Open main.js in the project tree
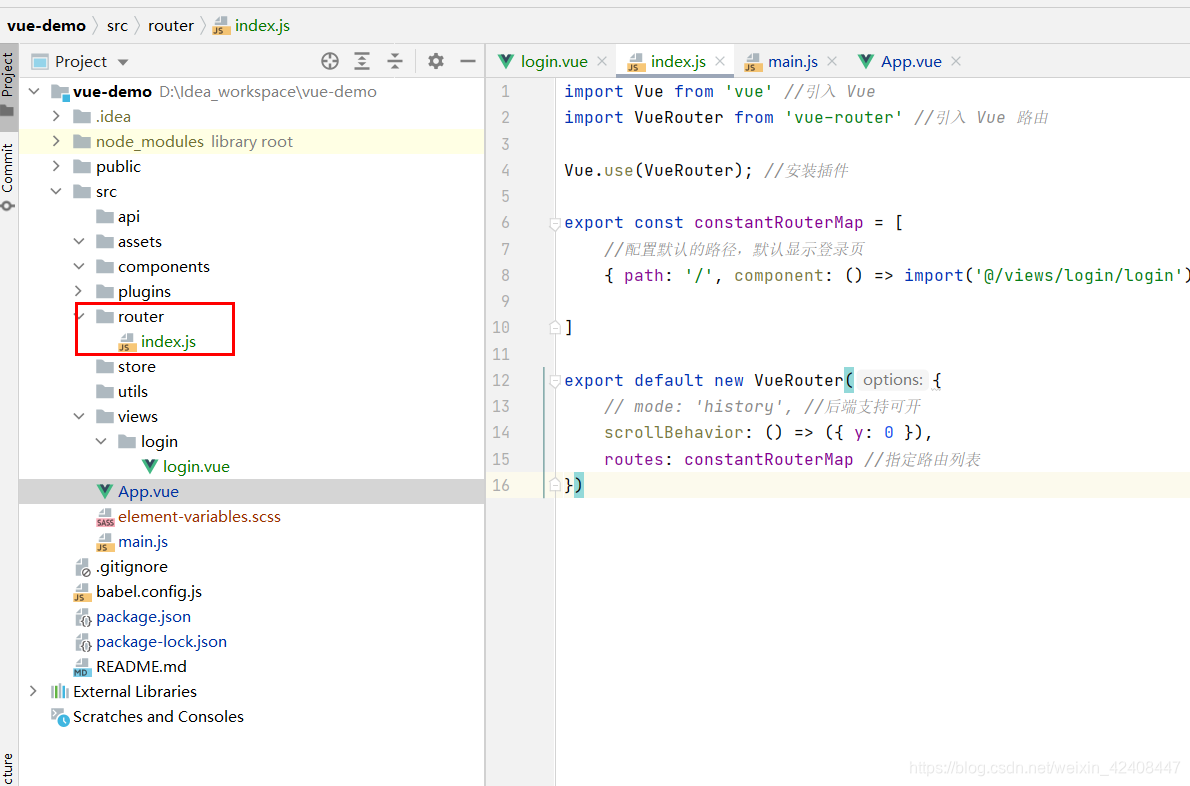The width and height of the screenshot is (1190, 786). point(143,542)
